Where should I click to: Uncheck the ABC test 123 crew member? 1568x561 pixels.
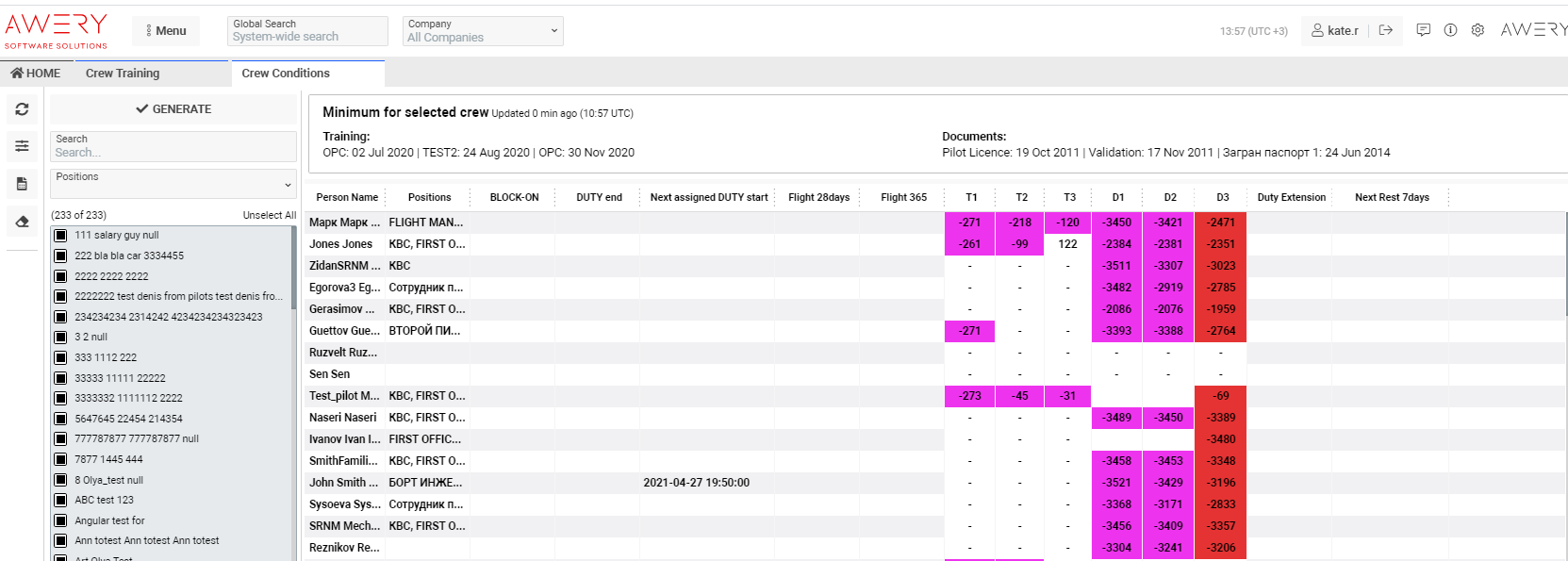pos(60,501)
